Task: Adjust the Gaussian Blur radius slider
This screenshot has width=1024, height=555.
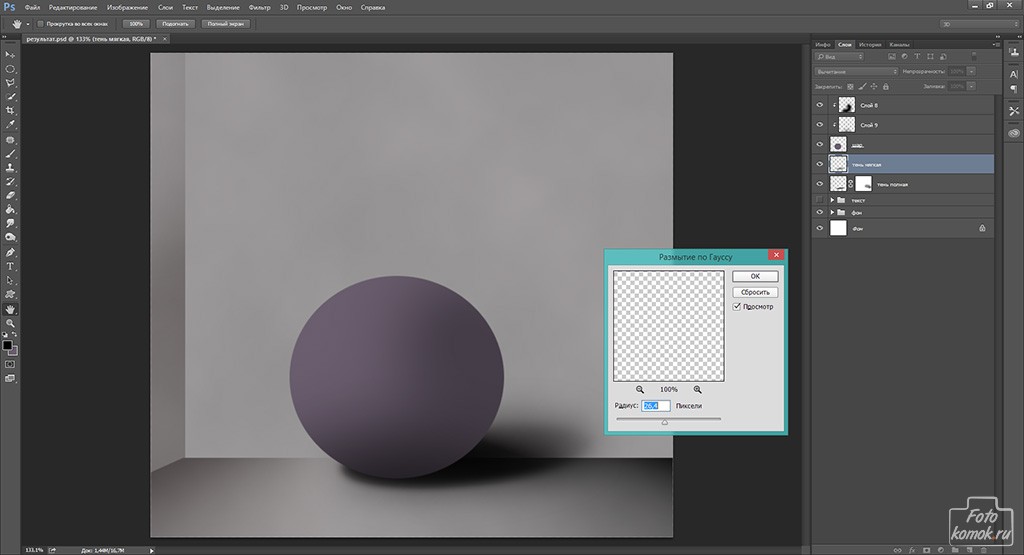Action: [665, 422]
